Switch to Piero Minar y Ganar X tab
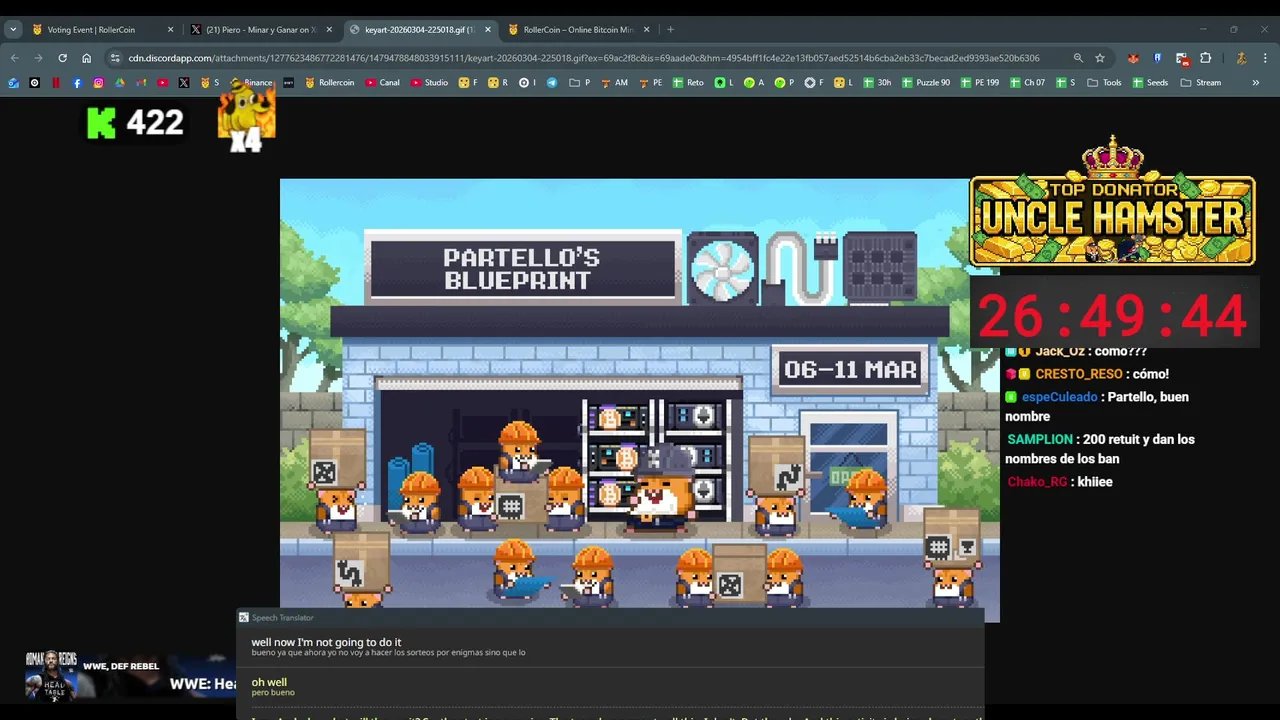This screenshot has height=720, width=1280. click(261, 30)
